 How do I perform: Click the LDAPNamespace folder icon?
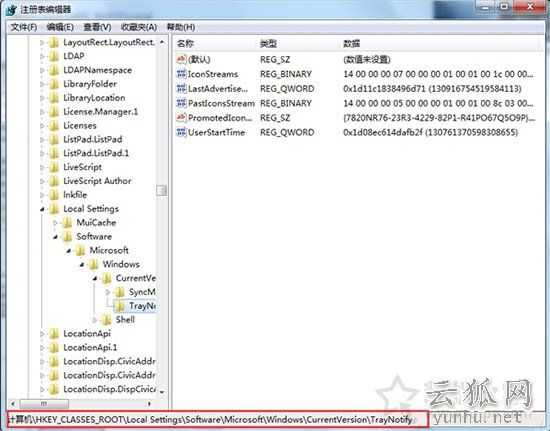tap(54, 70)
